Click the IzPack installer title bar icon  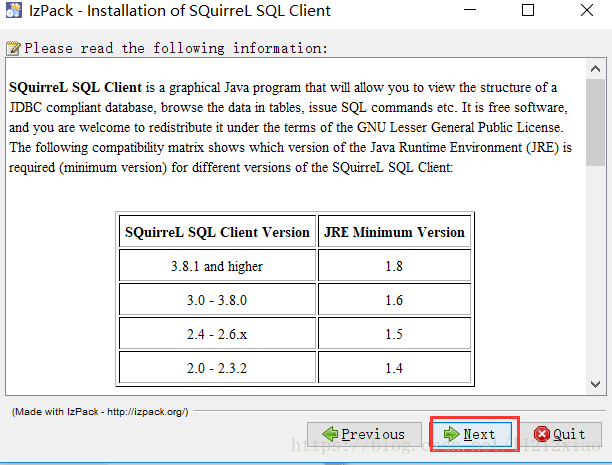(14, 11)
